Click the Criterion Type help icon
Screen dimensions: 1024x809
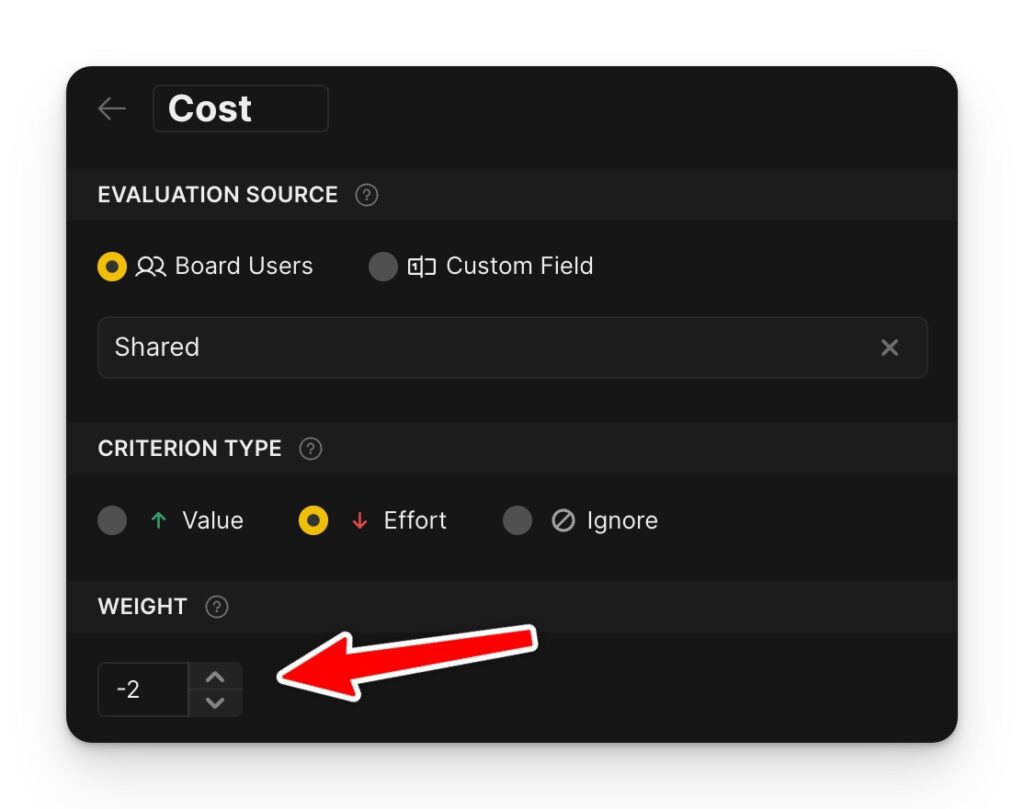[311, 449]
